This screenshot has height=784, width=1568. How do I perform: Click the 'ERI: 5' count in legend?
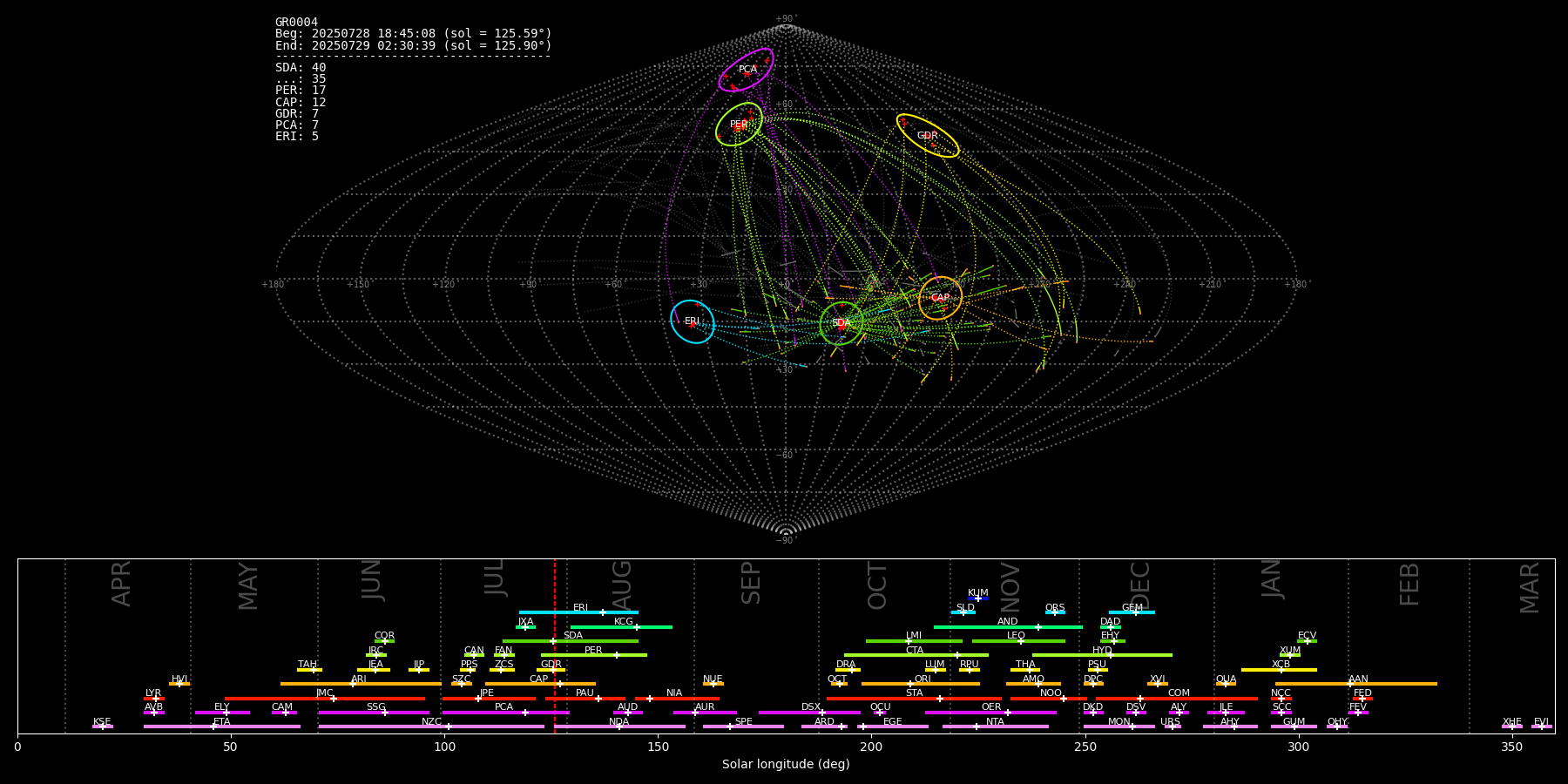[297, 137]
